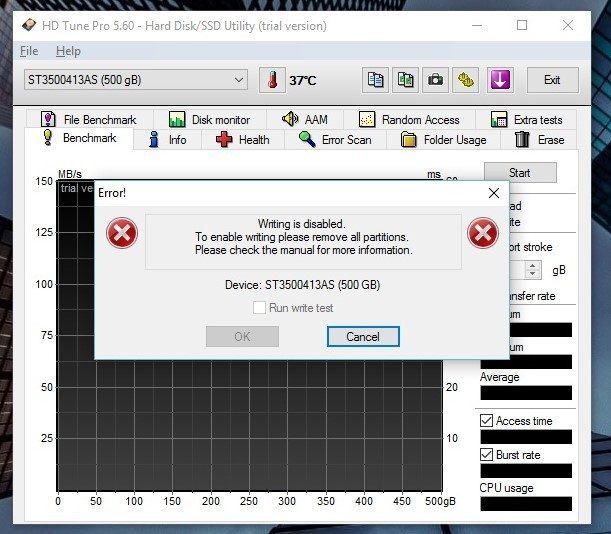The image size is (611, 534).
Task: Click the Start benchmark button
Action: (x=520, y=173)
